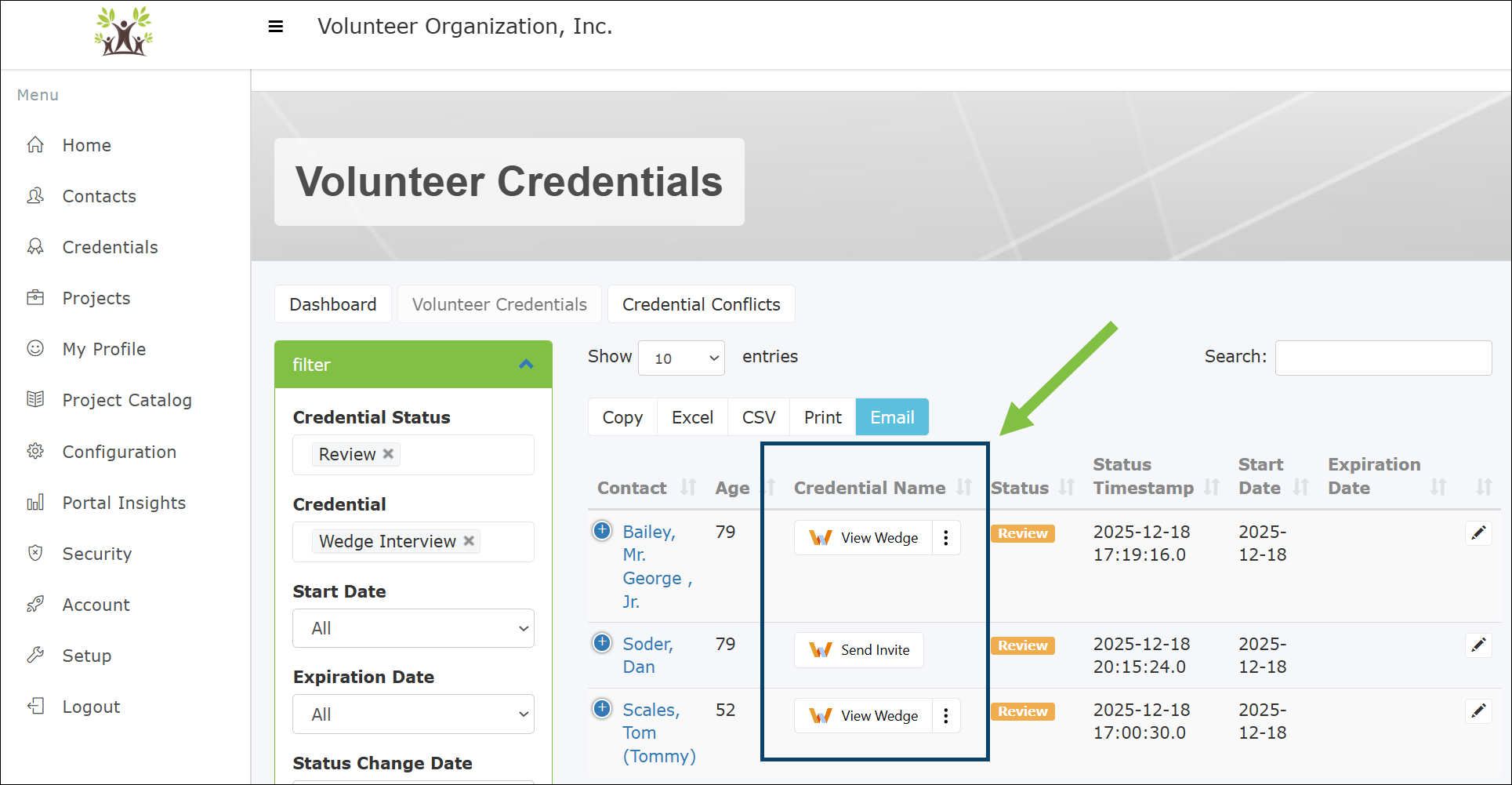Remove the Review status filter tag
1512x785 pixels.
point(388,453)
